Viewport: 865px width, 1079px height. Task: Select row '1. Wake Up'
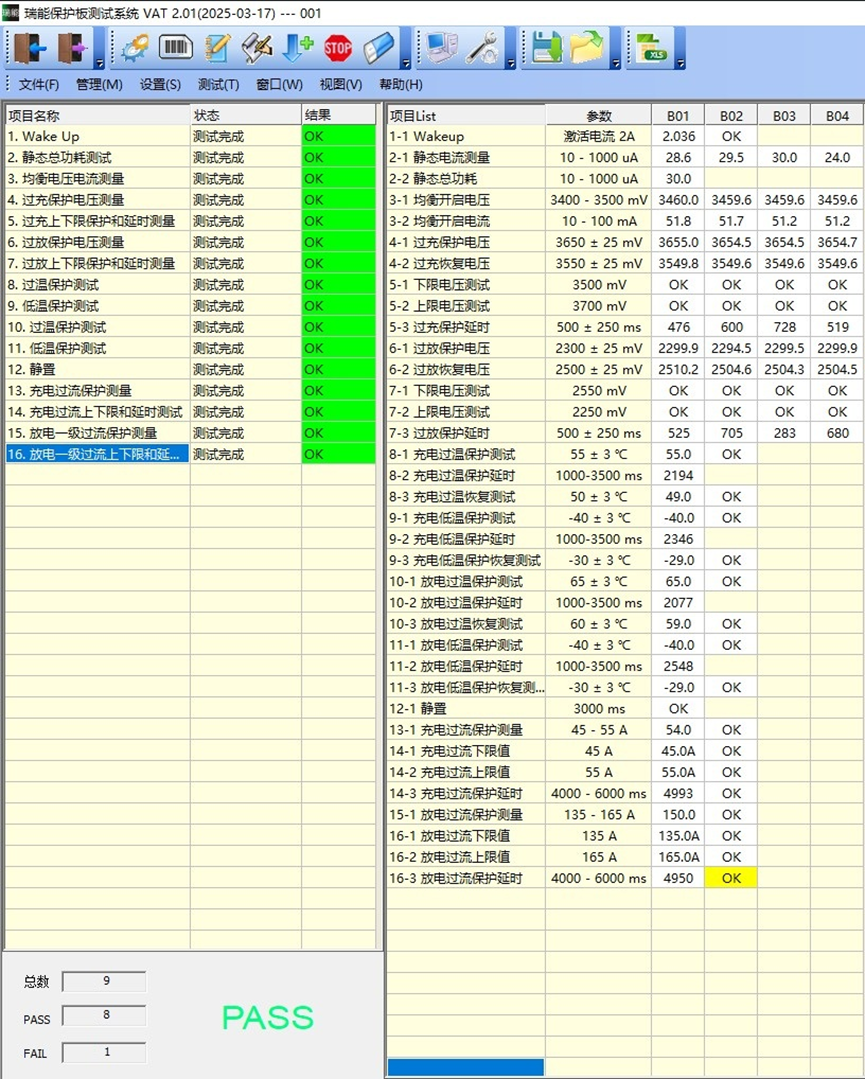click(98, 136)
